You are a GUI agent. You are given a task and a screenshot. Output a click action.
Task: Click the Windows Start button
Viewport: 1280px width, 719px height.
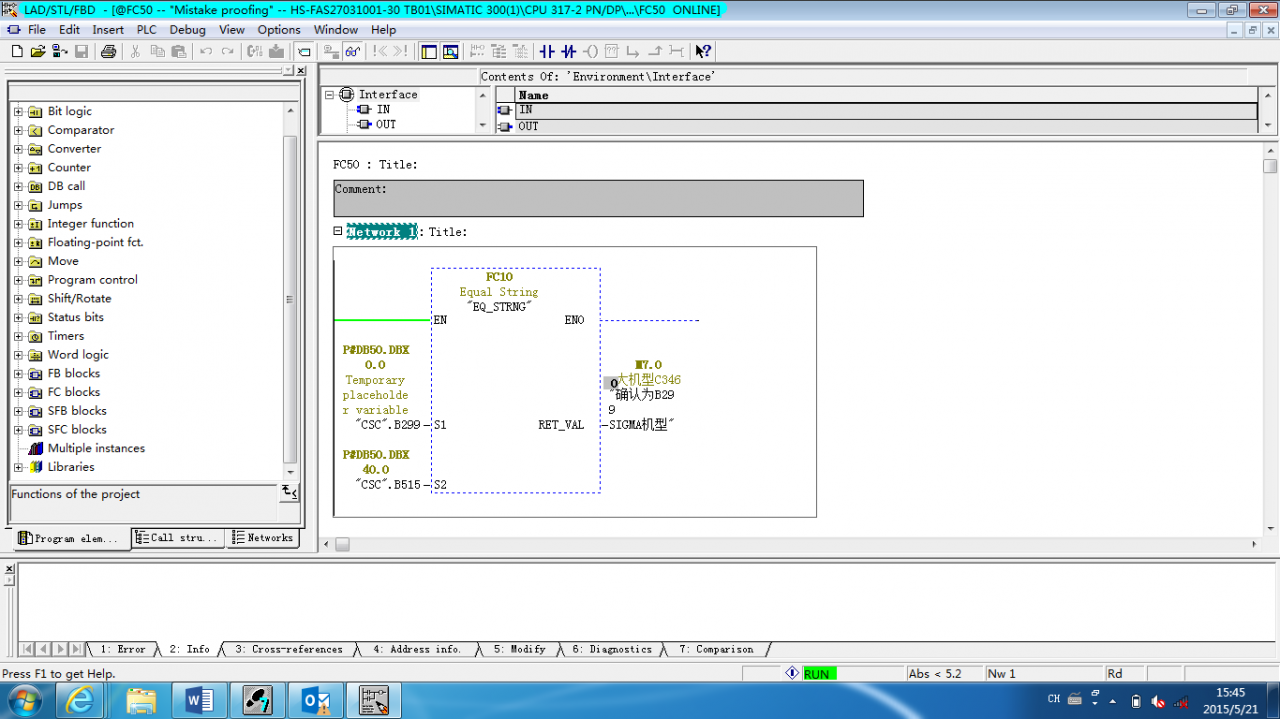25,700
